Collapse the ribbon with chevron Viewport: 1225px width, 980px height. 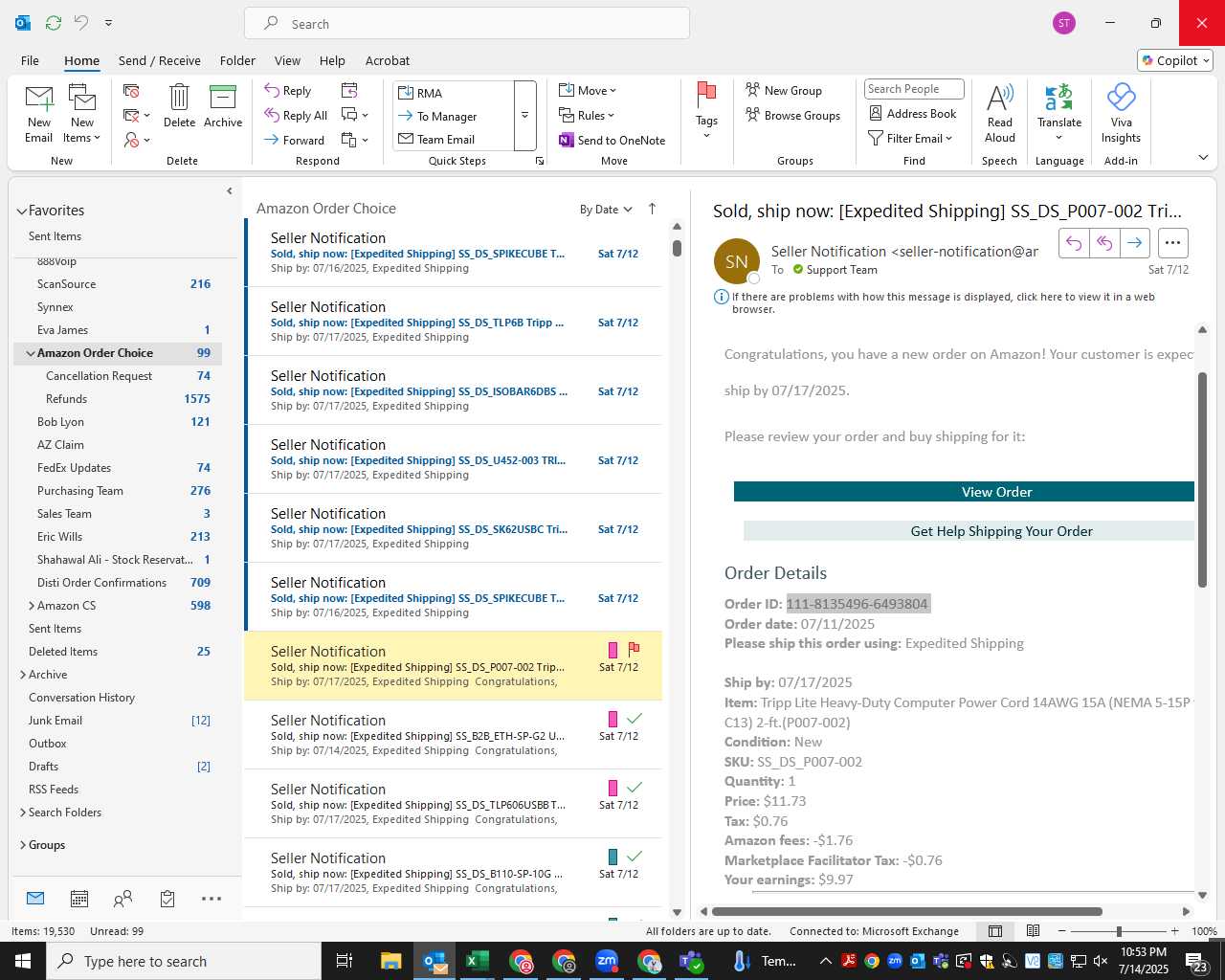(x=1203, y=157)
